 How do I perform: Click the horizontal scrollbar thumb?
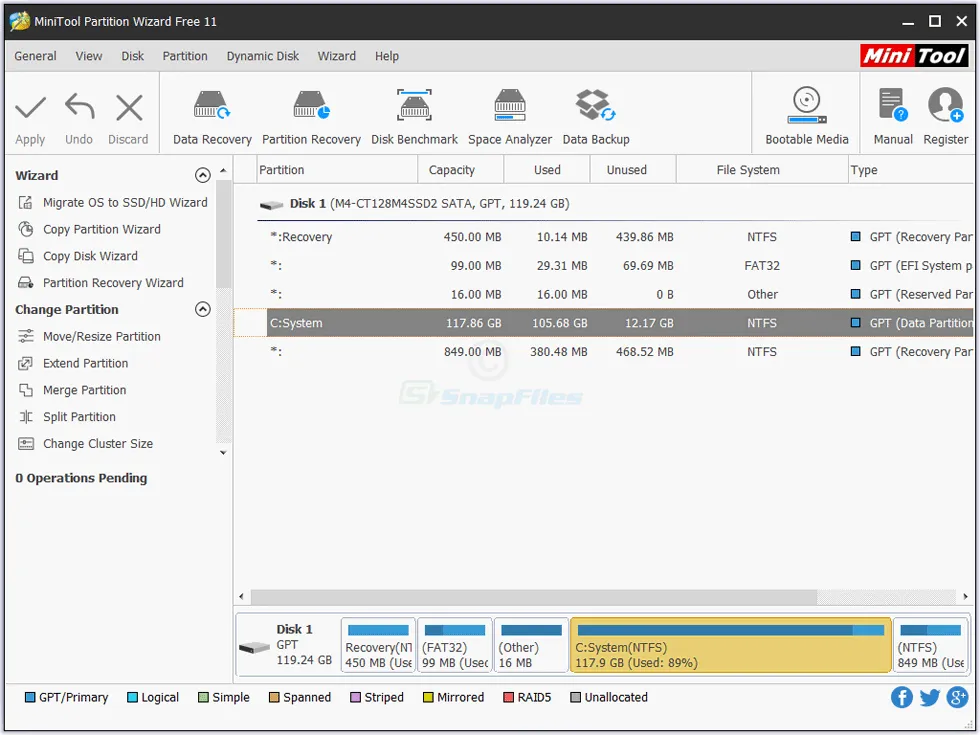pyautogui.click(x=534, y=596)
